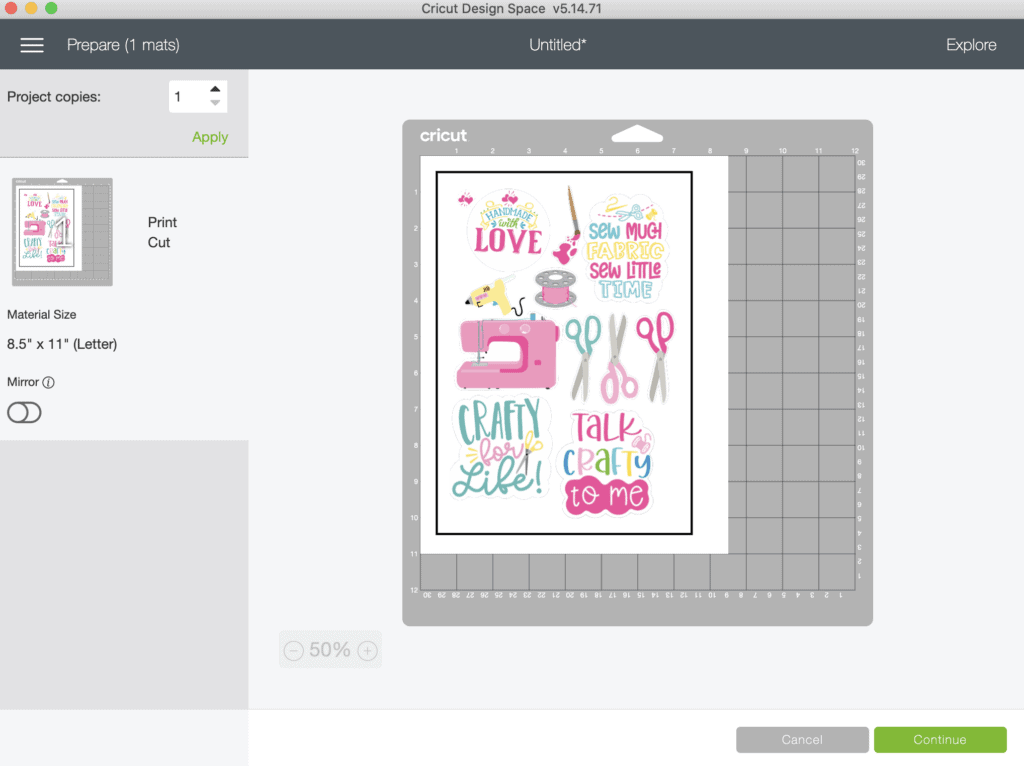The image size is (1024, 766).
Task: Click the Prepare (1 mats) heading
Action: point(123,44)
